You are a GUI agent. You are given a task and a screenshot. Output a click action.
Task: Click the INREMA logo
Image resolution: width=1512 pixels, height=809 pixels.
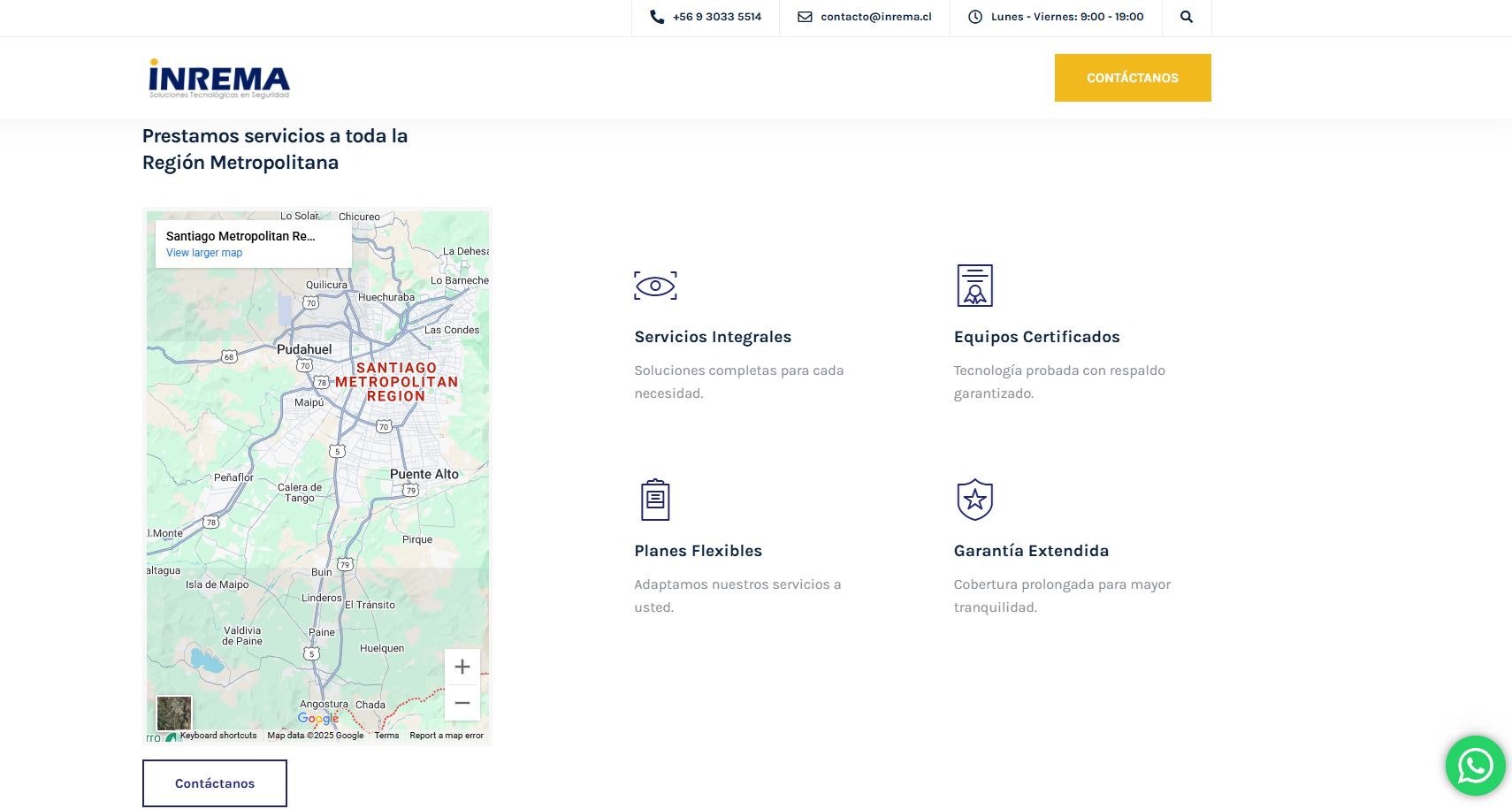tap(219, 79)
